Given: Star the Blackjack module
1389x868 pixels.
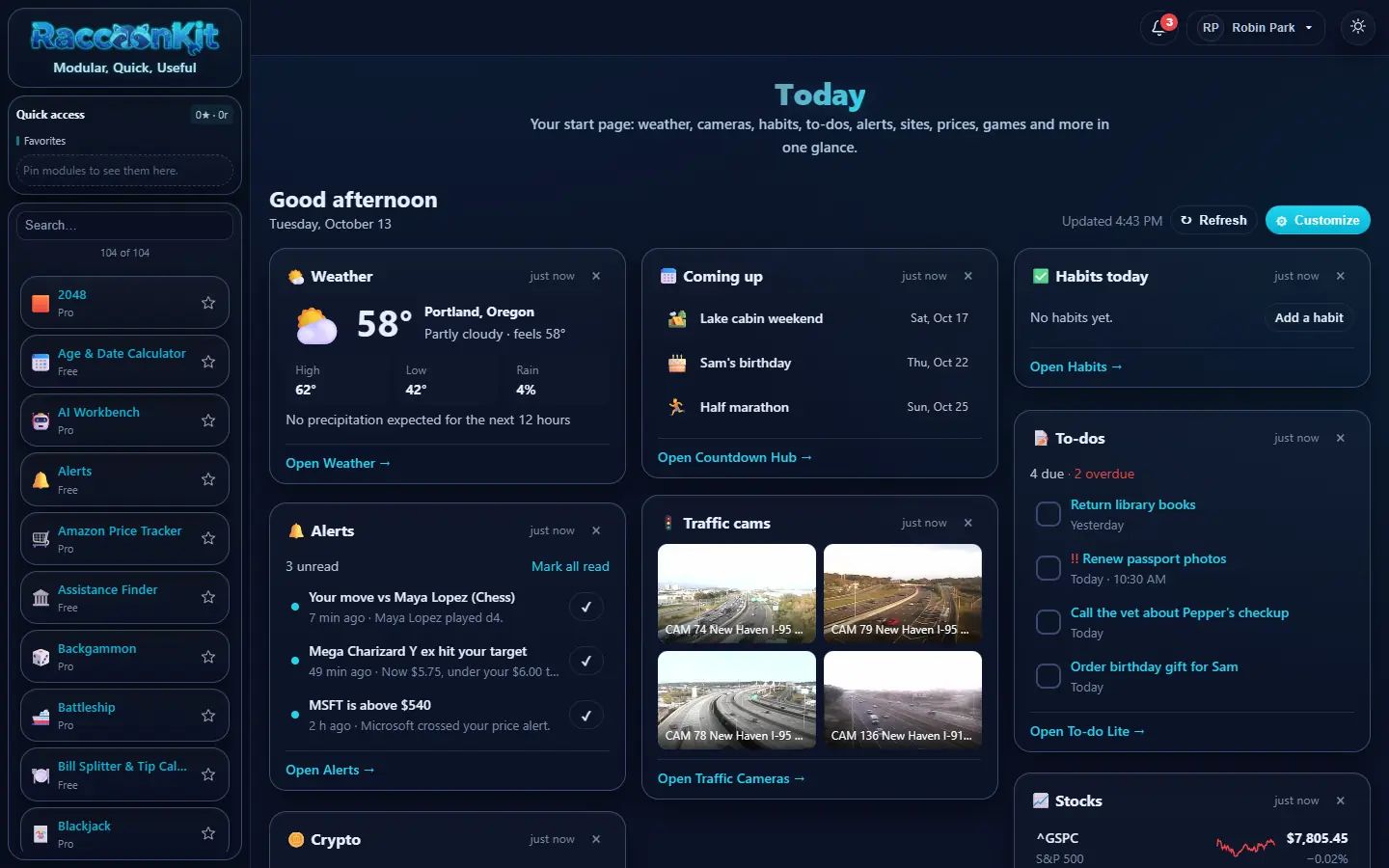Looking at the screenshot, I should (x=208, y=833).
